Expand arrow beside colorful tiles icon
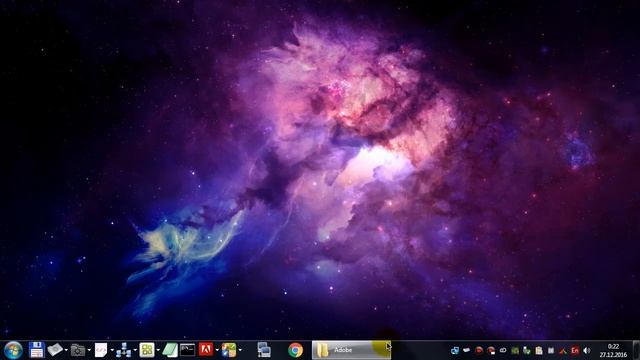The height and width of the screenshot is (360, 640). 240,350
